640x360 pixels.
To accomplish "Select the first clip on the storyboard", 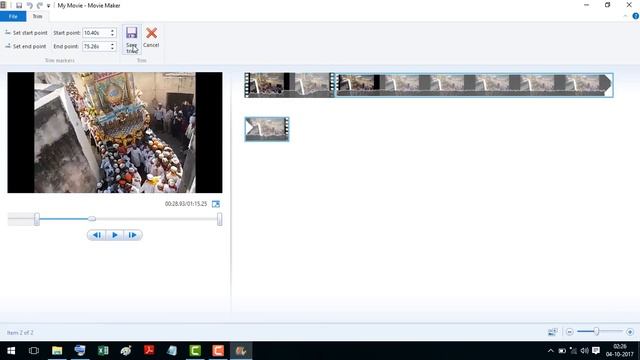I will pos(289,85).
